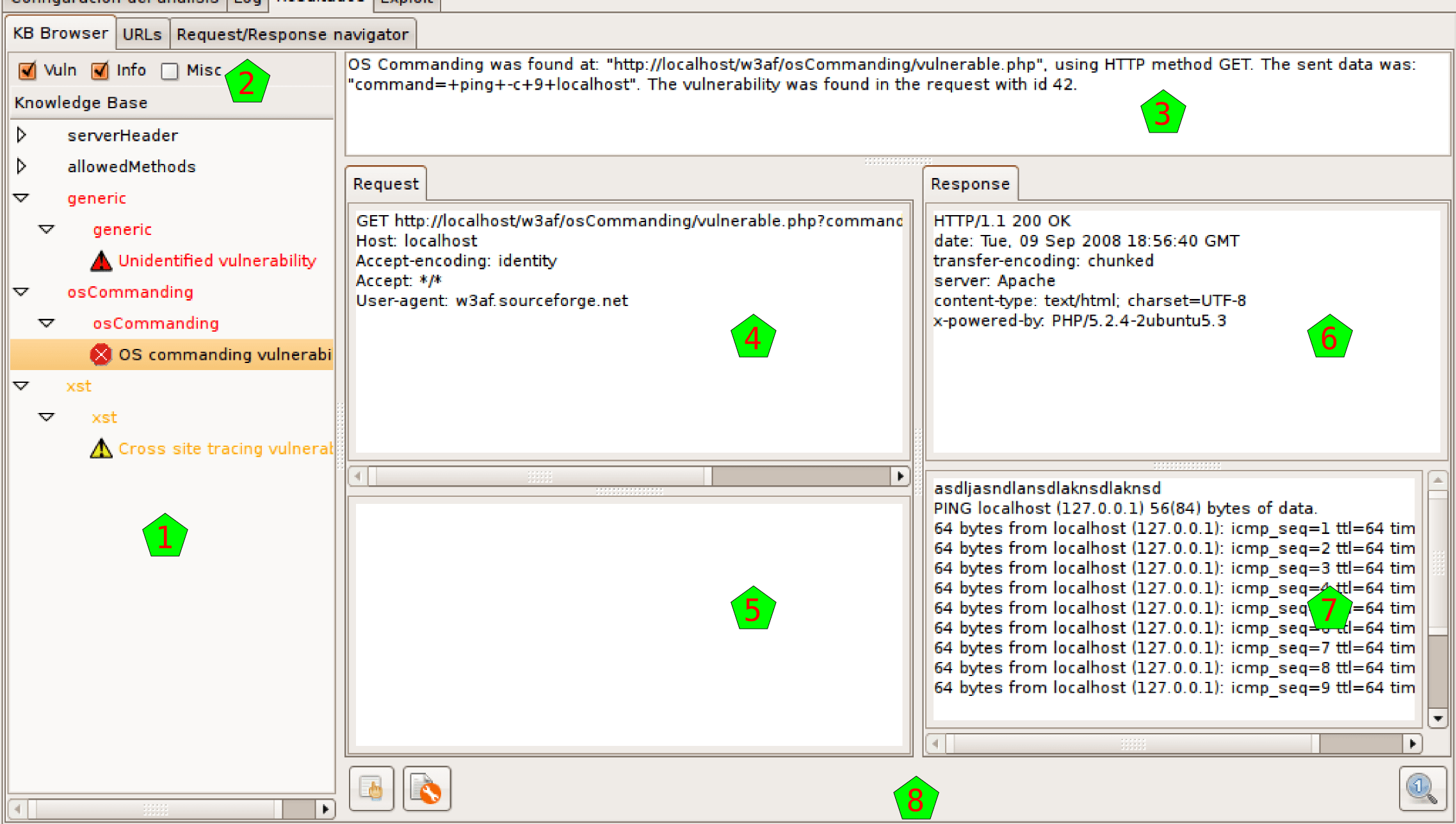Click the Cross site tracing yellow warning icon
The height and width of the screenshot is (824, 1456).
click(101, 449)
